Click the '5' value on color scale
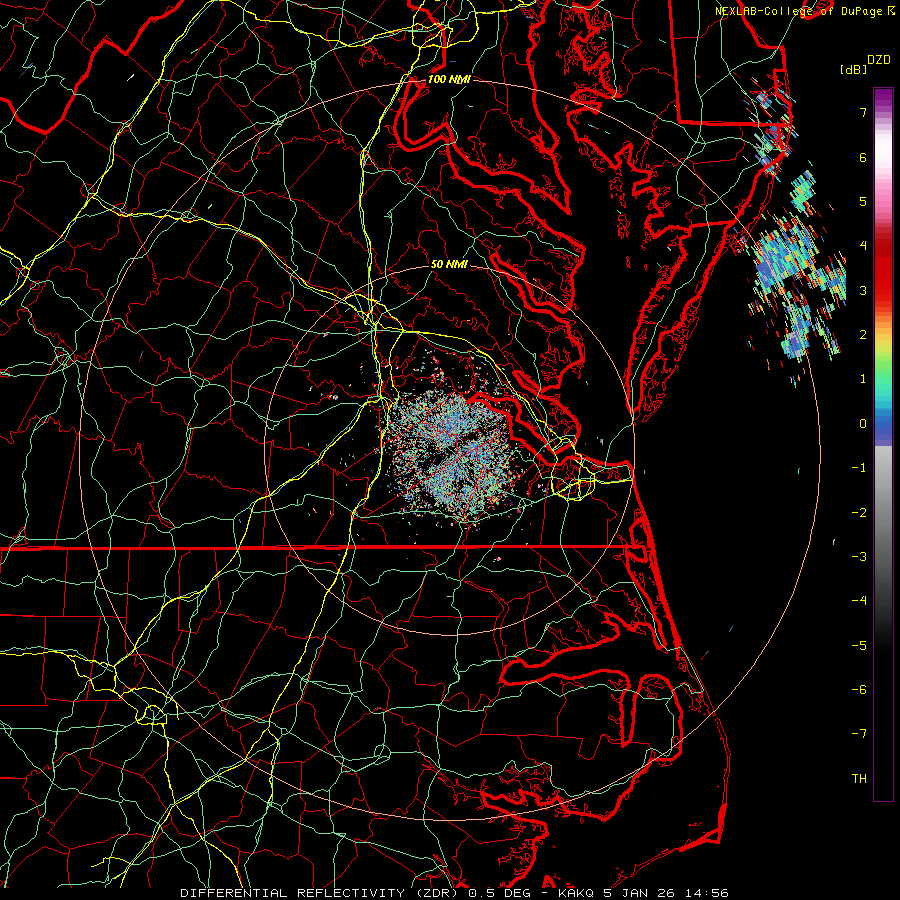The width and height of the screenshot is (900, 900). click(863, 201)
